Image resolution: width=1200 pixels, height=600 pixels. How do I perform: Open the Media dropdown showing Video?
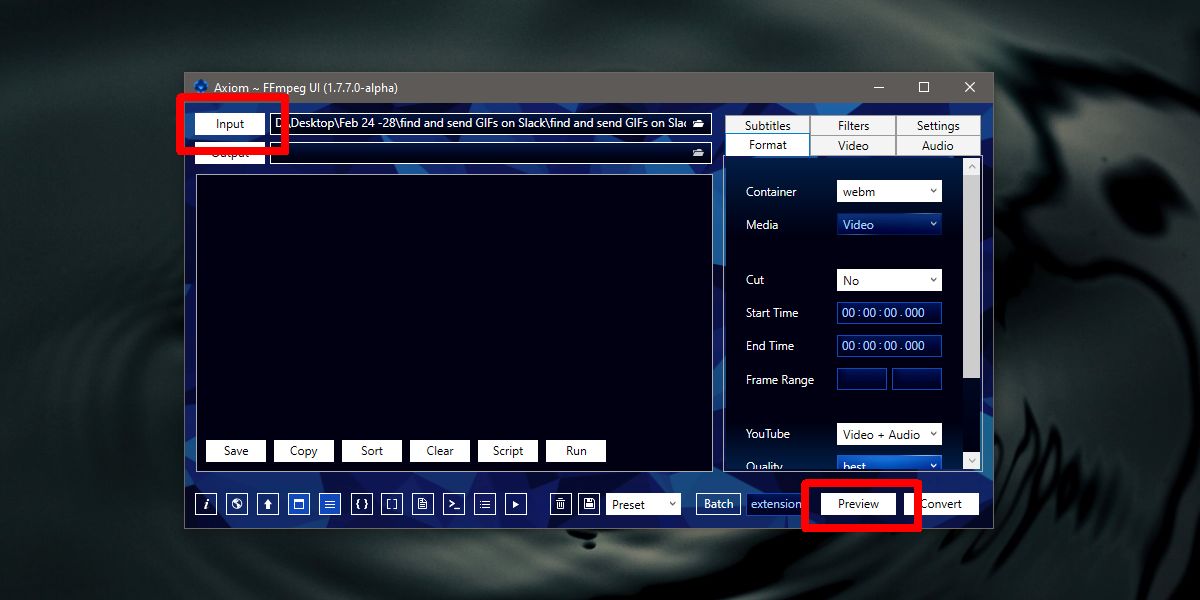click(889, 224)
